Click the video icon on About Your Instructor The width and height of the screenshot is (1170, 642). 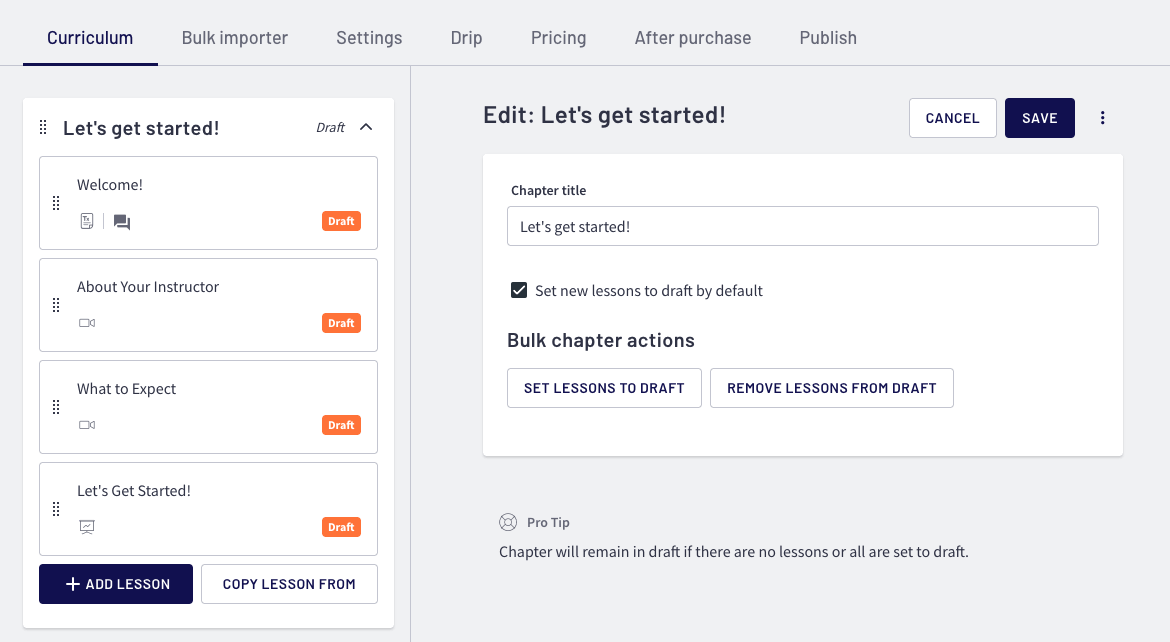coord(87,323)
